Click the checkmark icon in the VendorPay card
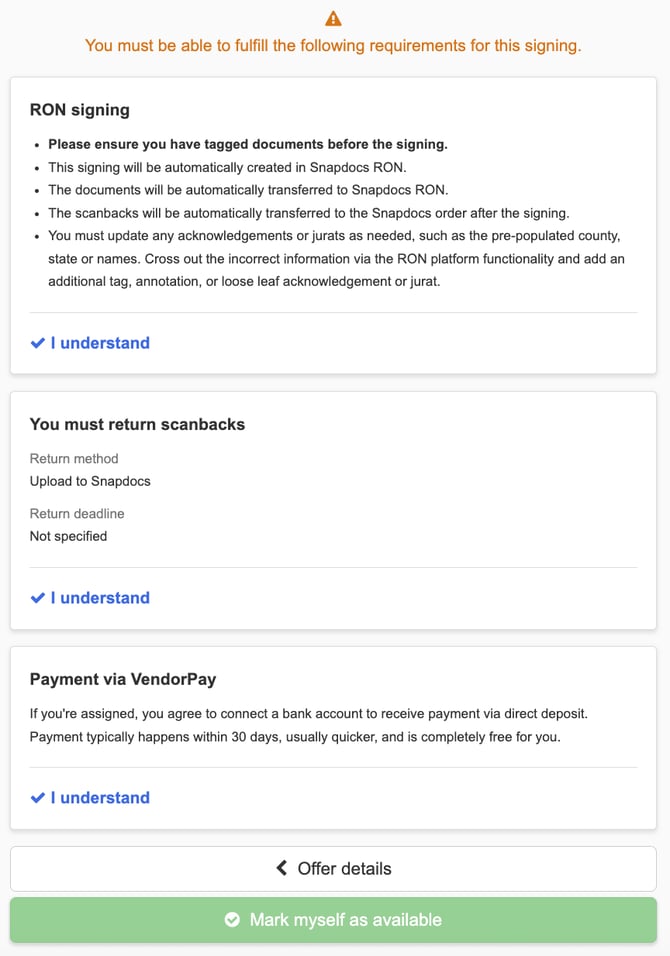Image resolution: width=670 pixels, height=956 pixels. click(x=37, y=797)
